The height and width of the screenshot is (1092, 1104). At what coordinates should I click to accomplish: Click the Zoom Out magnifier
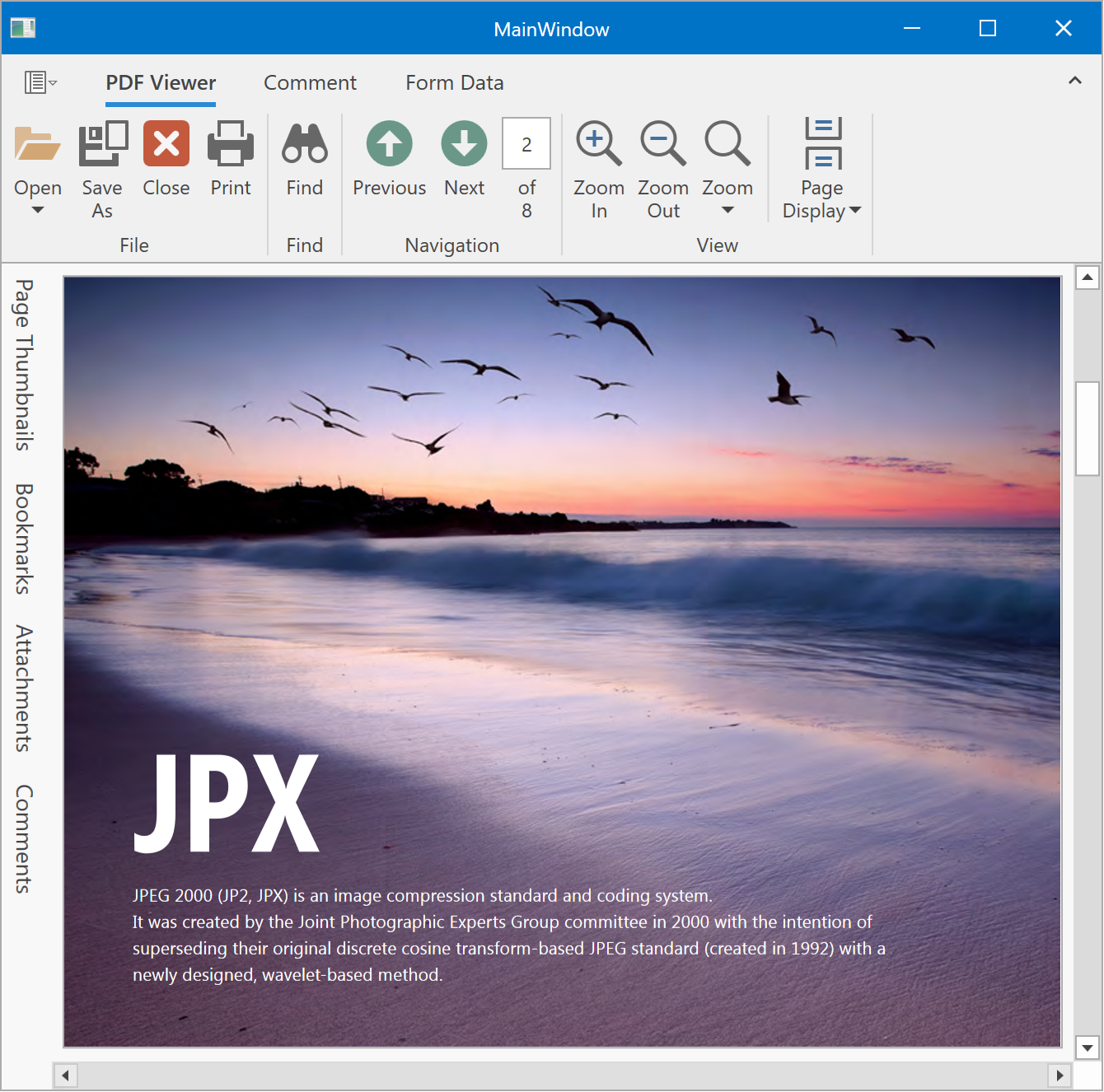click(x=663, y=144)
